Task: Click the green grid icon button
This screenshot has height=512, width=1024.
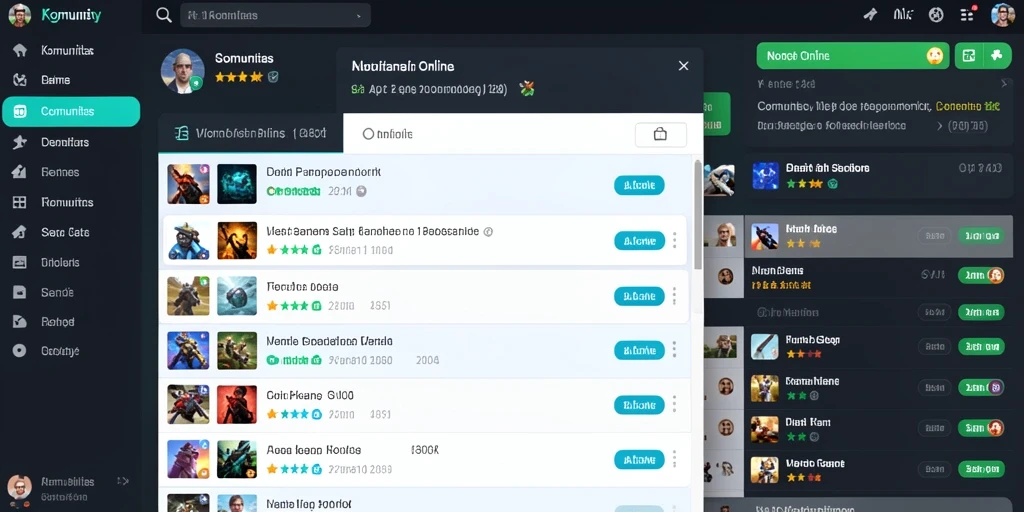Action: (x=968, y=56)
